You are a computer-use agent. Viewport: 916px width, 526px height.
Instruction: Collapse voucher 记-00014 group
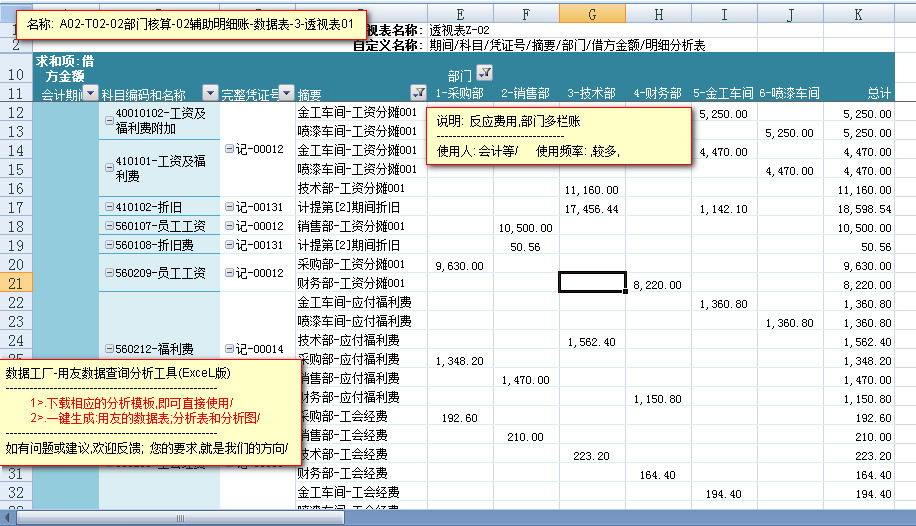pyautogui.click(x=229, y=350)
